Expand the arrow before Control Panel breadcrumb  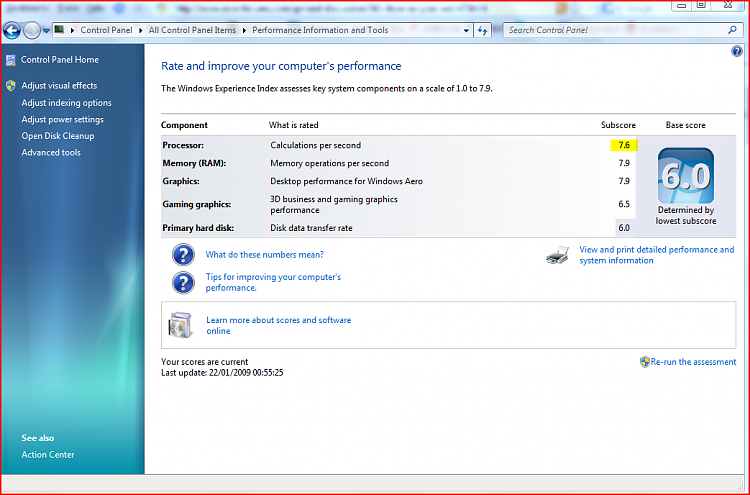click(72, 30)
